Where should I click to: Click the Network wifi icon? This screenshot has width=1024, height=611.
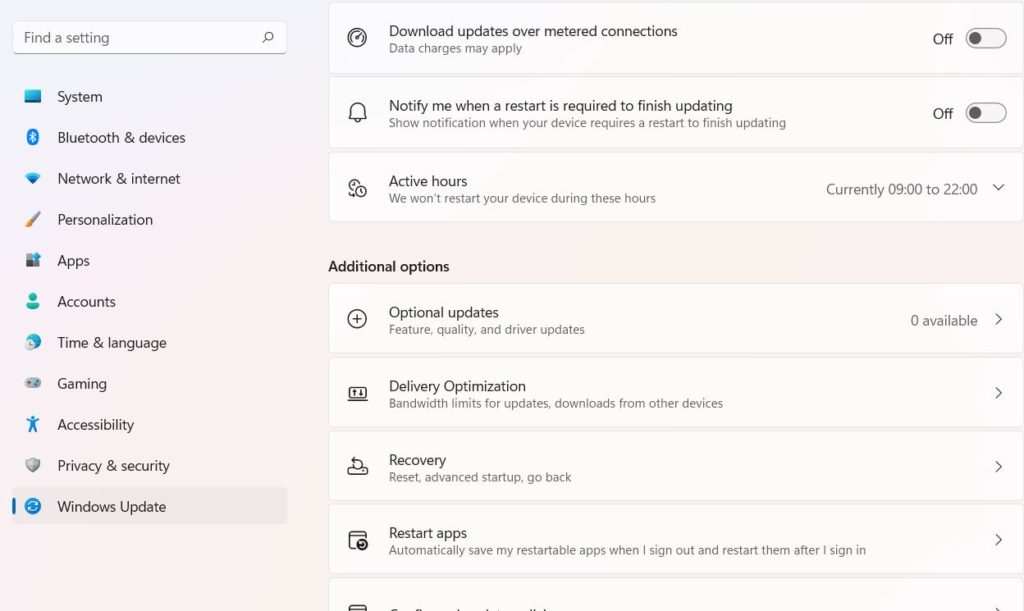point(33,178)
